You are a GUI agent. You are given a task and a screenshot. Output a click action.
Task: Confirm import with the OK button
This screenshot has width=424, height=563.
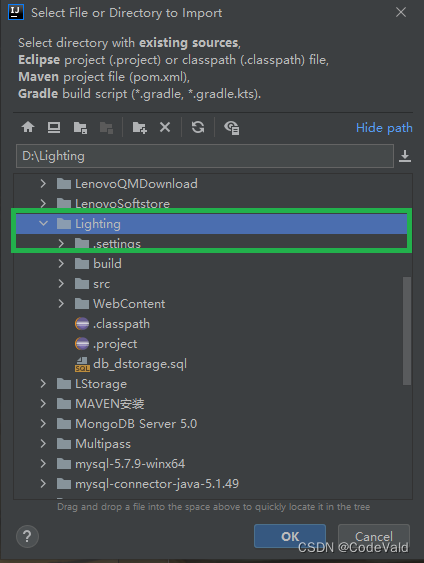[x=290, y=536]
